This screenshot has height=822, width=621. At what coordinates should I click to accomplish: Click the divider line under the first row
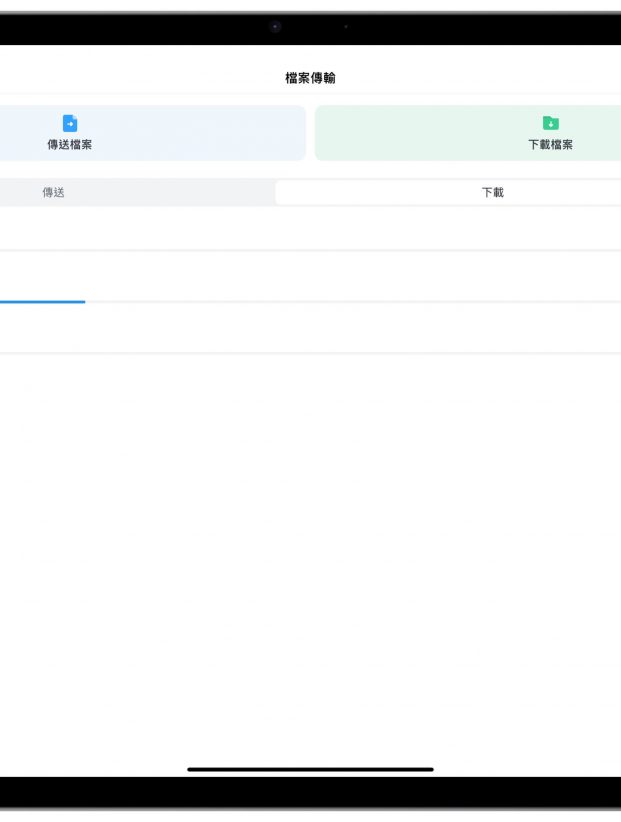pos(310,250)
